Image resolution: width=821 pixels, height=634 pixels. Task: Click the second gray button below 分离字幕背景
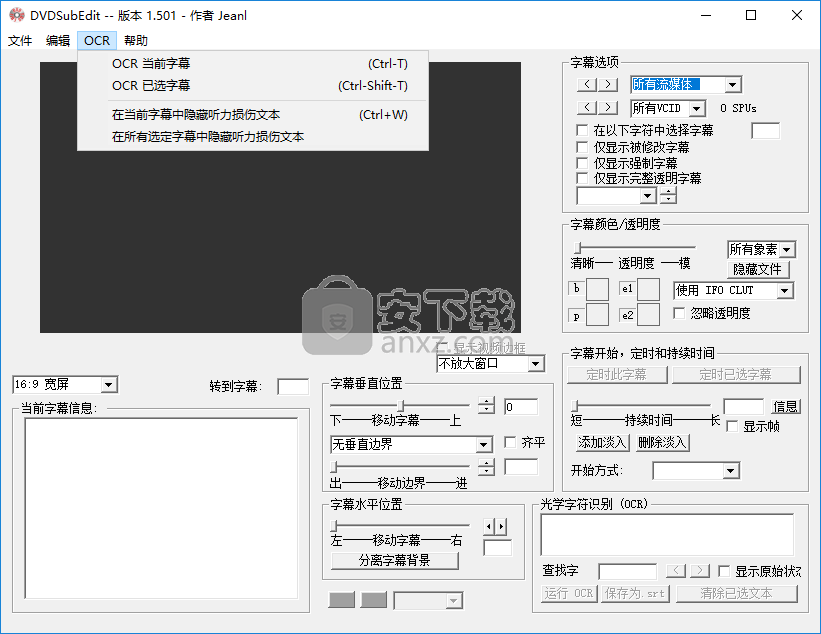374,600
